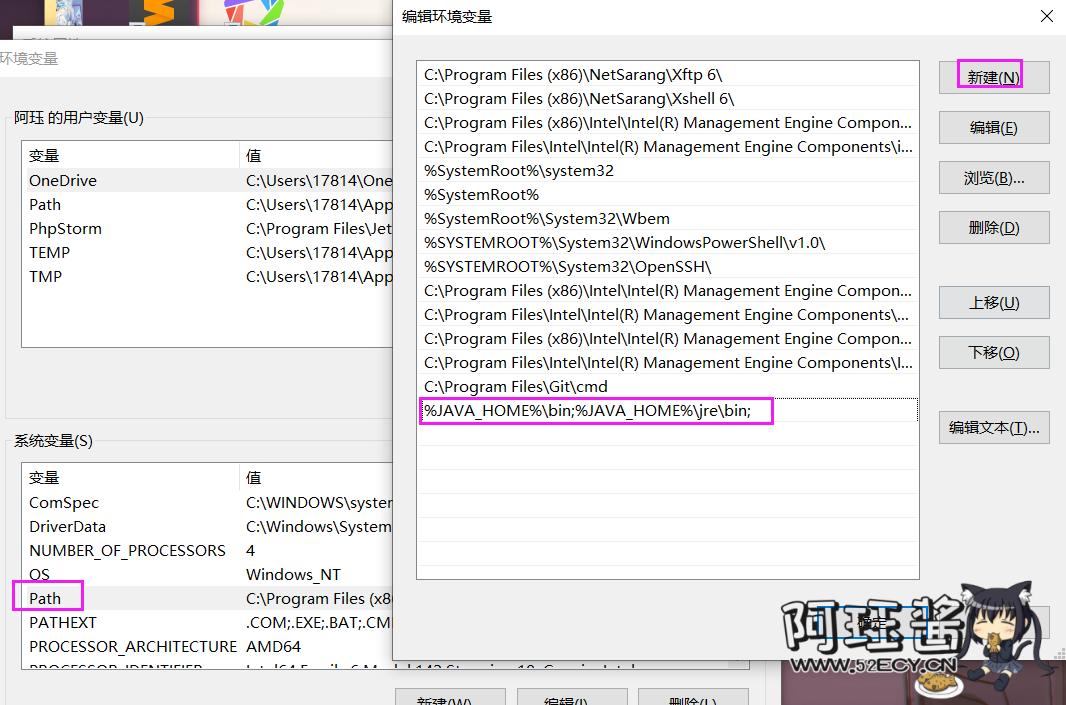This screenshot has width=1066, height=705.
Task: Open the 编辑文本(T)... text editor
Action: (x=993, y=428)
